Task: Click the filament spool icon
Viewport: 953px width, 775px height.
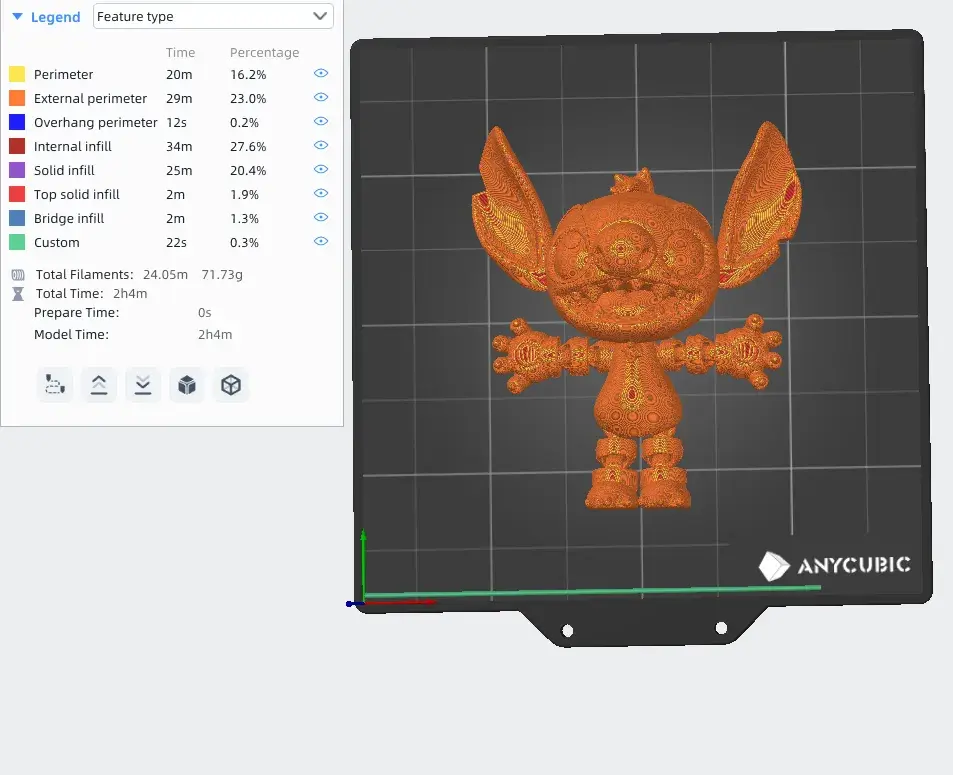Action: tap(18, 274)
